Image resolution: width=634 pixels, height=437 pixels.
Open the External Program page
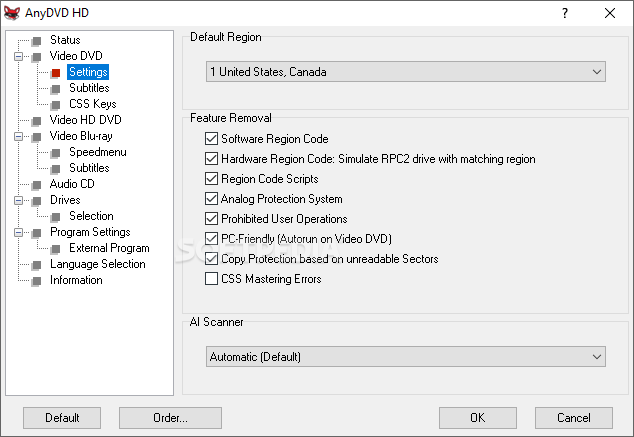point(109,248)
